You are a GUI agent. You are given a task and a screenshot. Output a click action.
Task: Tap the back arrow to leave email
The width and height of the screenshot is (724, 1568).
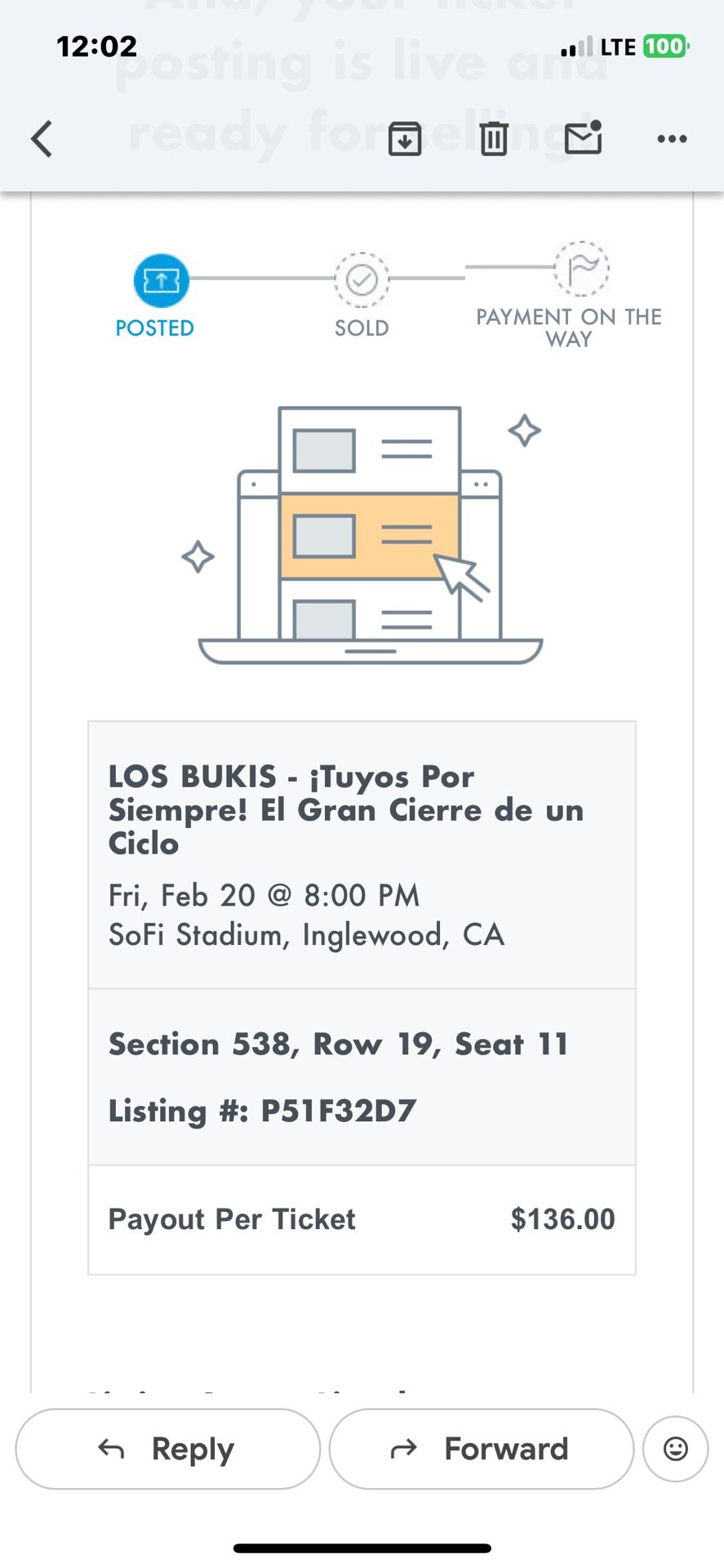(x=42, y=138)
